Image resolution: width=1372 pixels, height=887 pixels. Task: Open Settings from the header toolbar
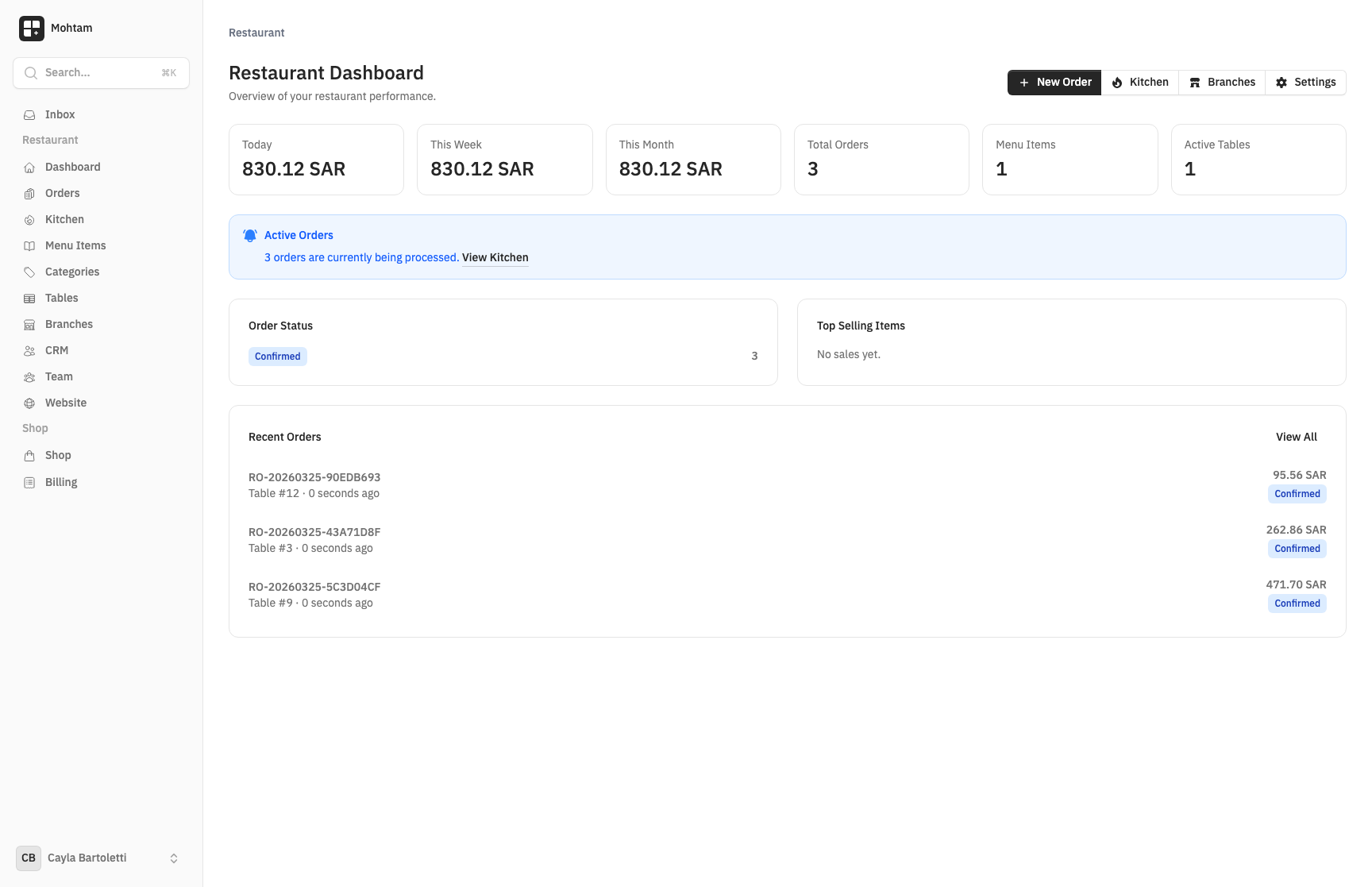[1305, 83]
